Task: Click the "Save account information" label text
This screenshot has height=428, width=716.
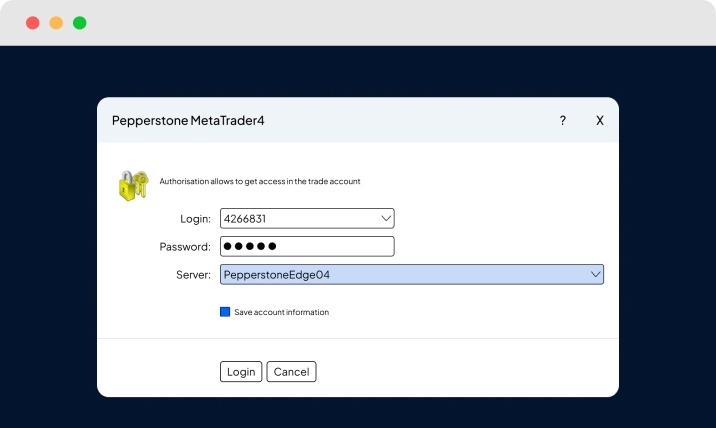Action: tap(281, 312)
